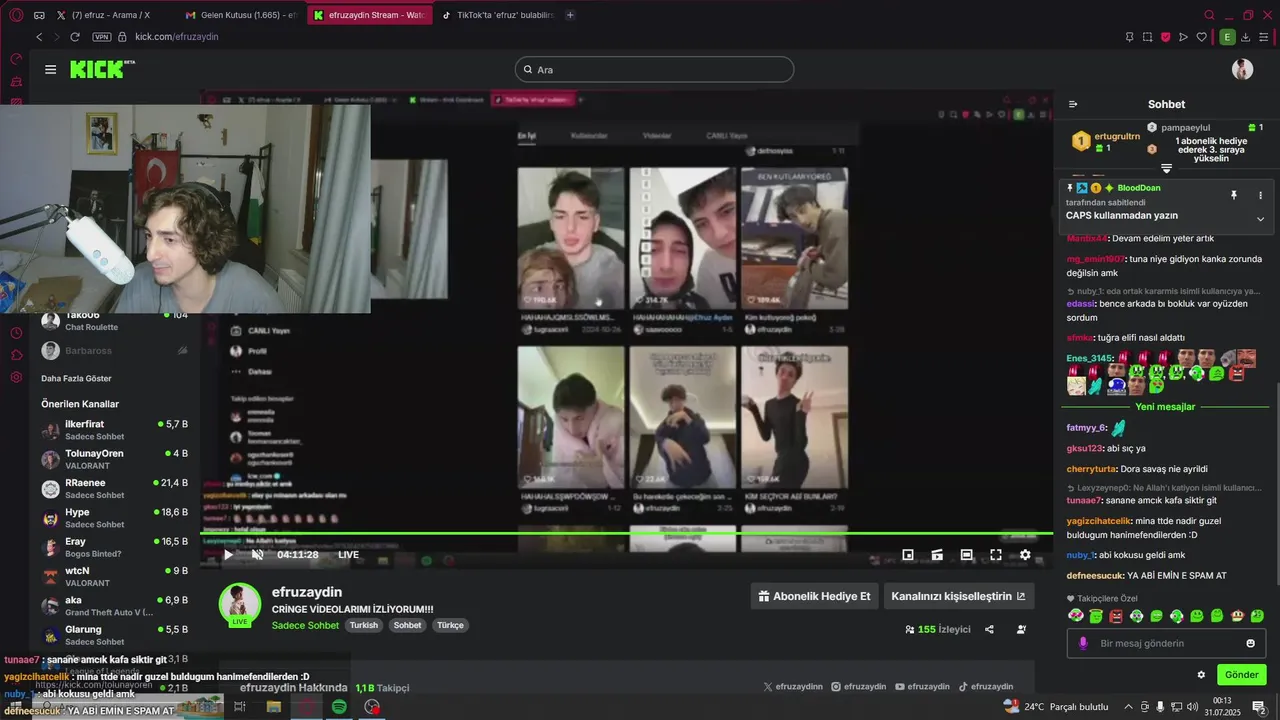1280x720 pixels.
Task: Open chat settings gear
Action: pos(1201,675)
